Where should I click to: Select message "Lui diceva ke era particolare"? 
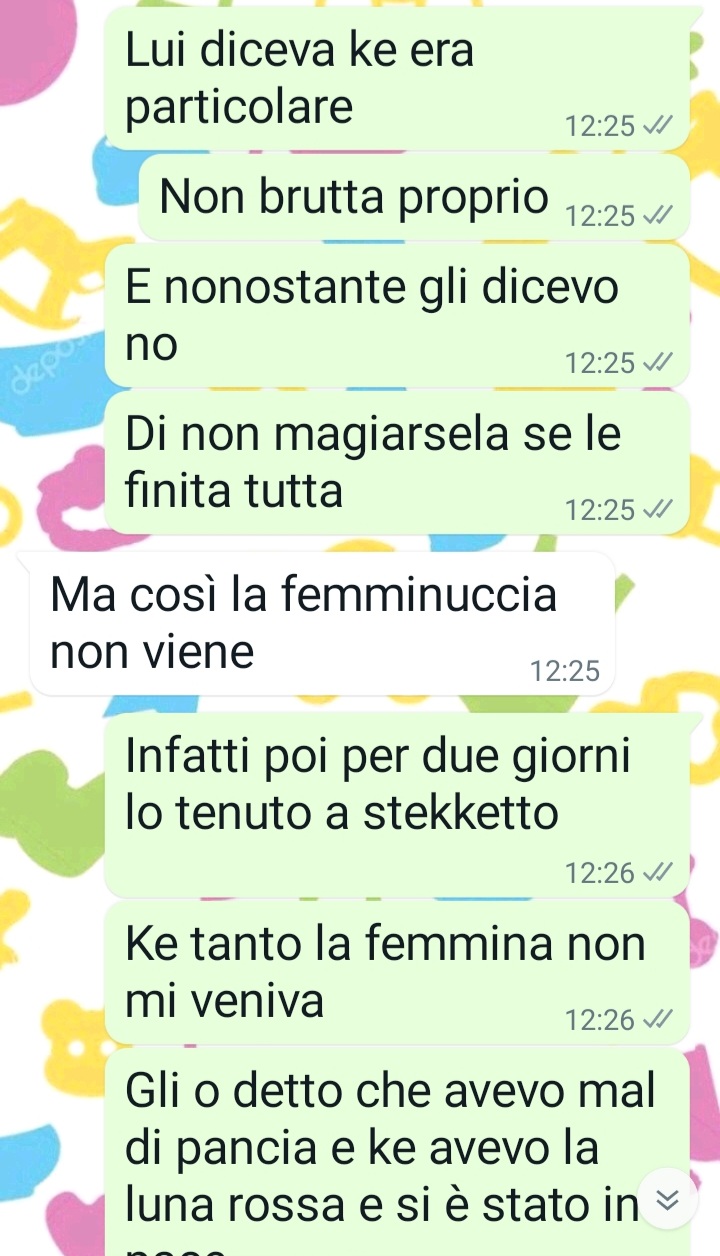(398, 78)
